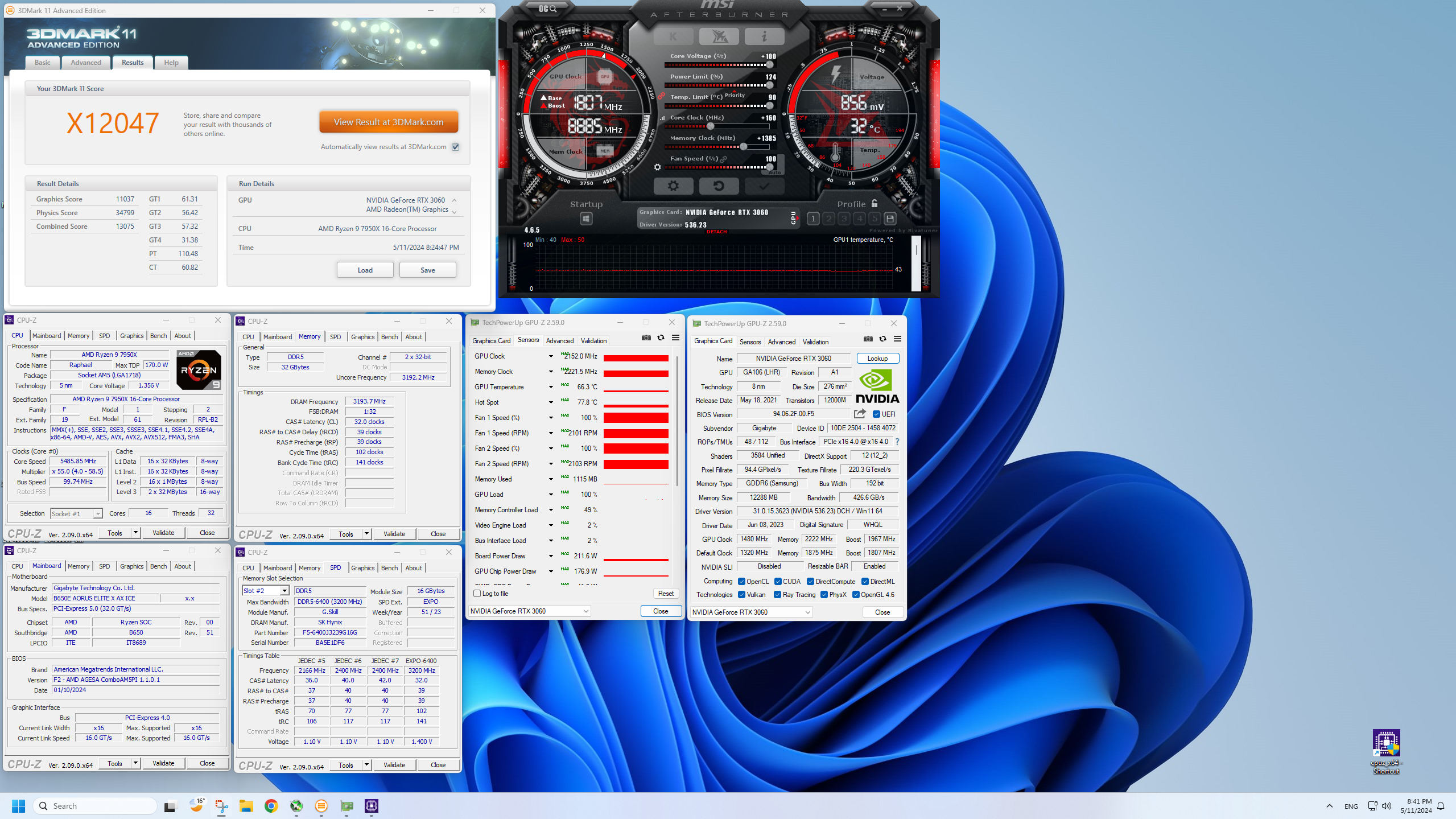Open Graphics tab in CPU-Z Memory window

pyautogui.click(x=363, y=337)
